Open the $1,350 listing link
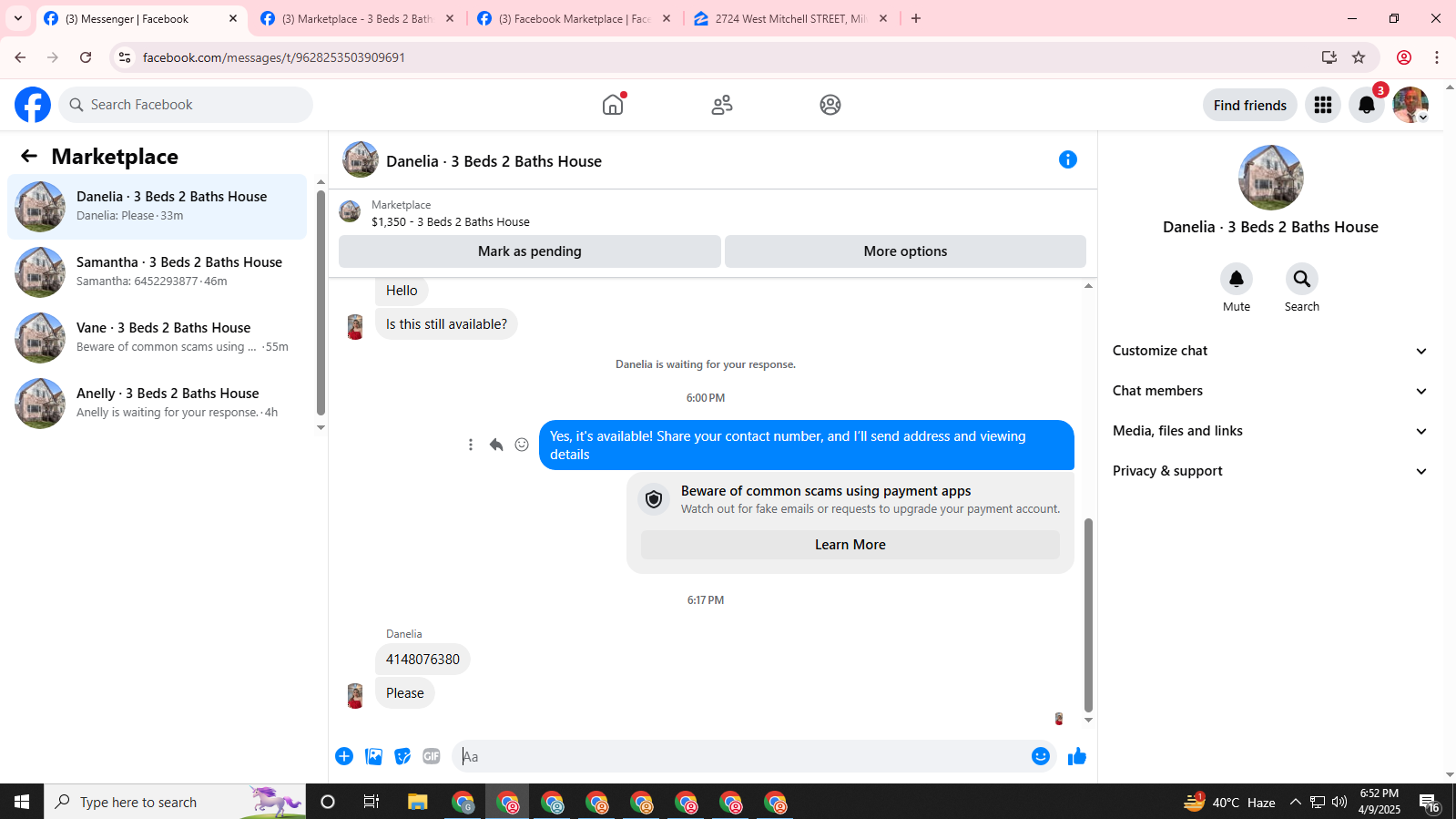Viewport: 1456px width, 819px height. (x=451, y=221)
